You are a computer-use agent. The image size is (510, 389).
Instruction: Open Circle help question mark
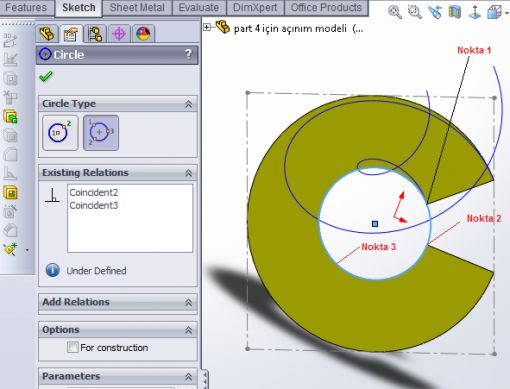click(188, 54)
